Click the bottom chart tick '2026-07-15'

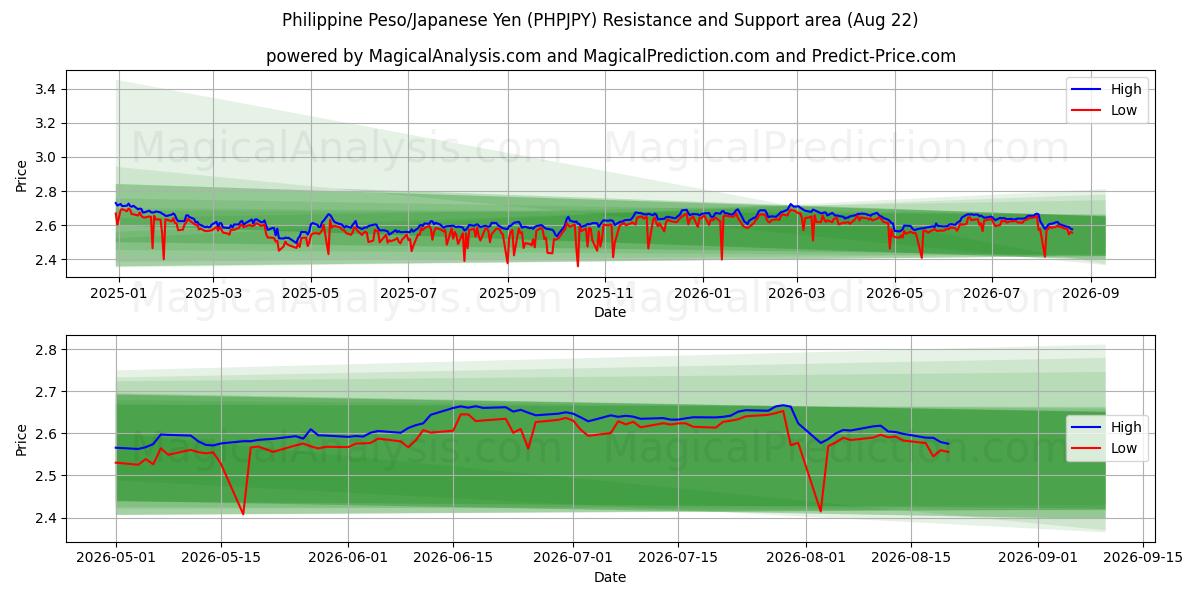pyautogui.click(x=678, y=558)
